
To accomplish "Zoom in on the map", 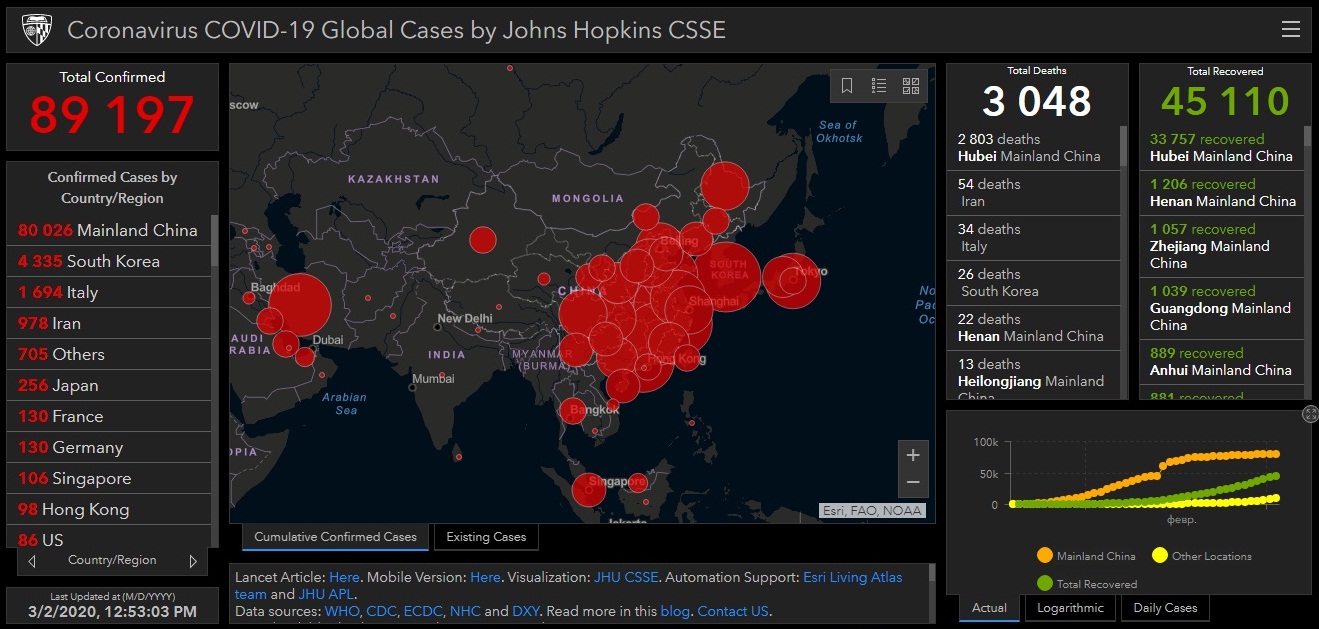I will point(912,455).
